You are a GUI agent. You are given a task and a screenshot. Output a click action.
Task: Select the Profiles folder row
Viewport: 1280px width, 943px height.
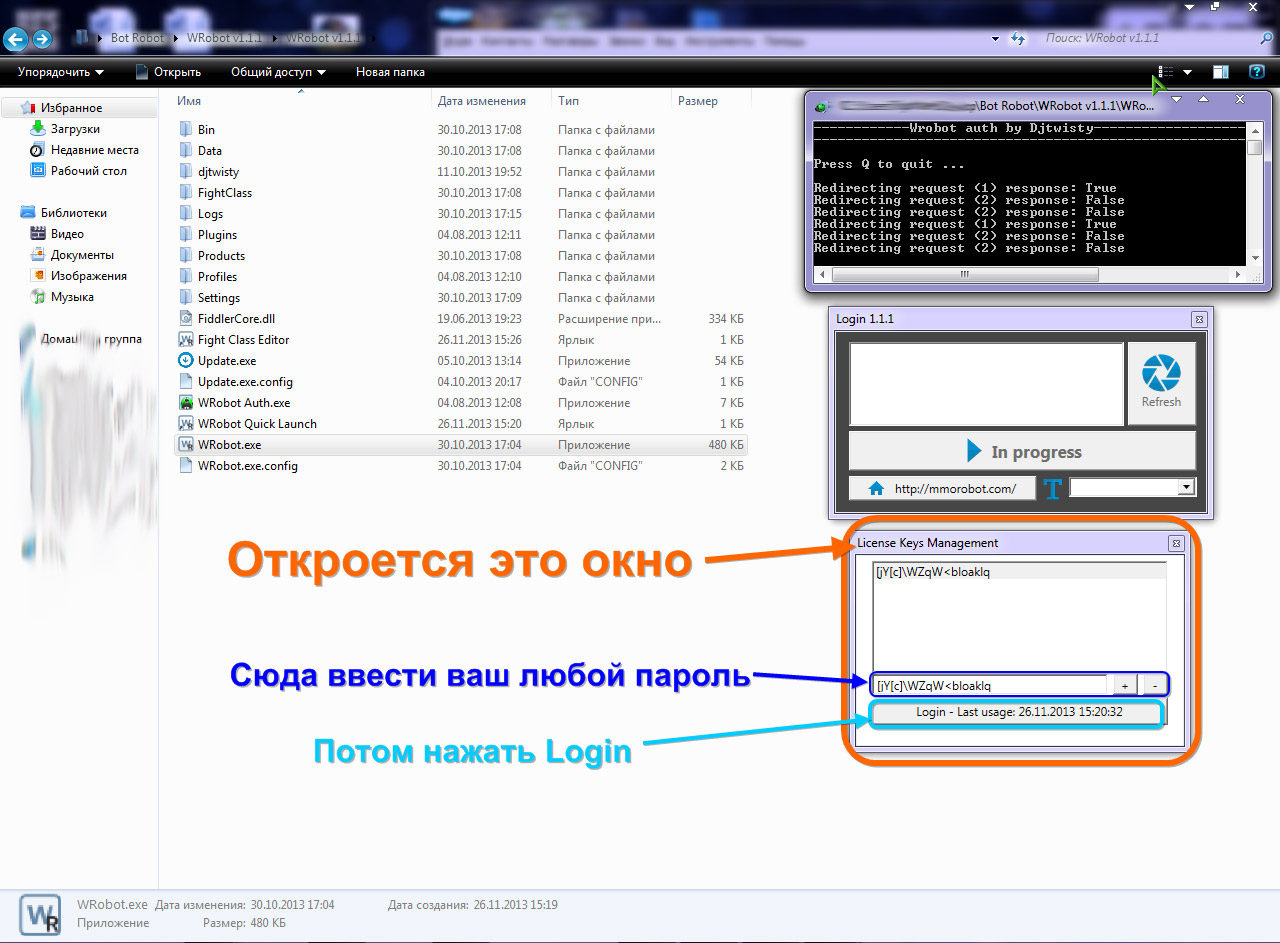[460, 276]
